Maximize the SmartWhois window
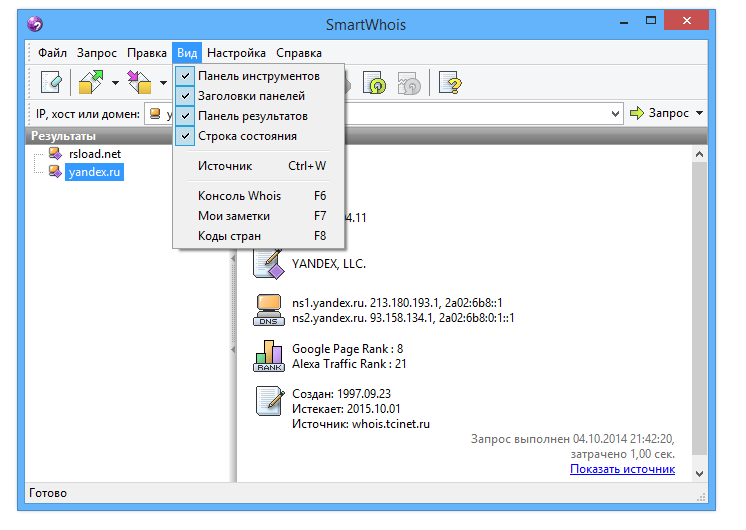746x530 pixels. pyautogui.click(x=651, y=20)
